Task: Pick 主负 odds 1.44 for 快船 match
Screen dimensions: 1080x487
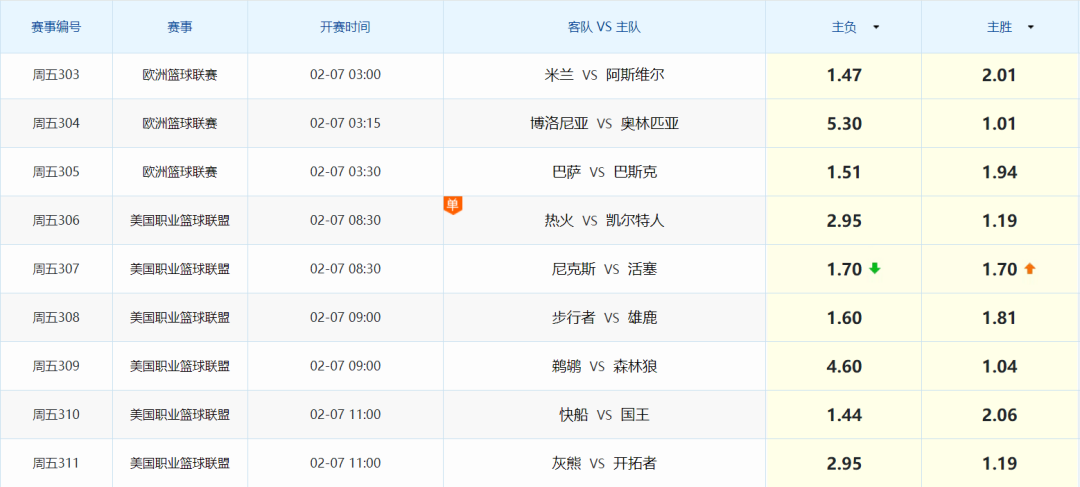Action: coord(844,415)
